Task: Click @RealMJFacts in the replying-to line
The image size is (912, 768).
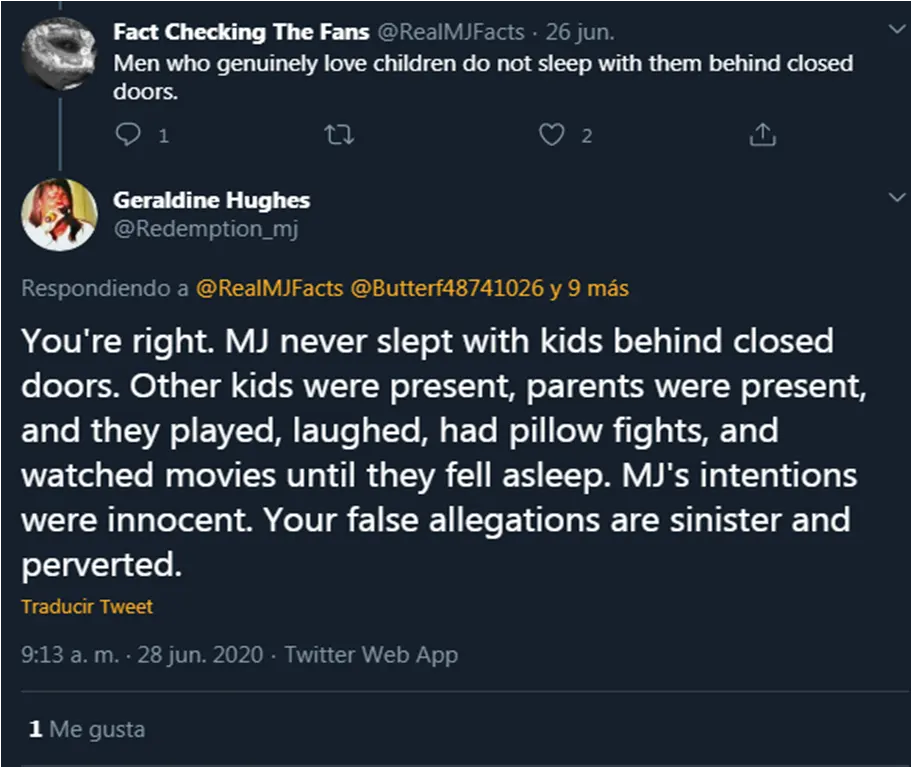Action: click(270, 289)
